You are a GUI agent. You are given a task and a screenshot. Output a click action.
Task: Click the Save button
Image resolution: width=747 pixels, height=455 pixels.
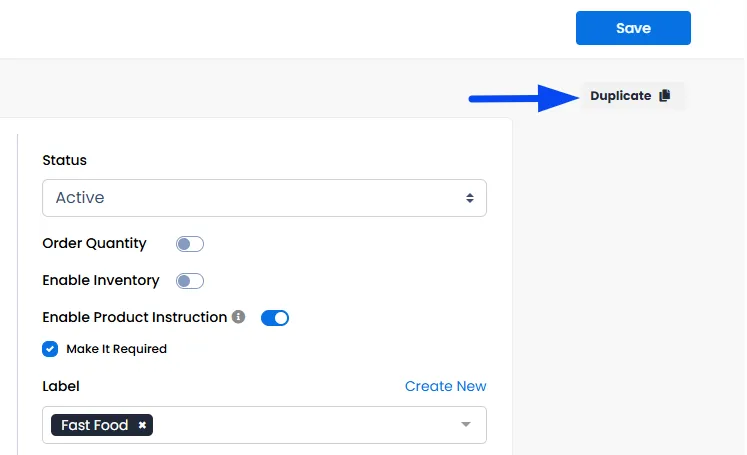tap(633, 28)
